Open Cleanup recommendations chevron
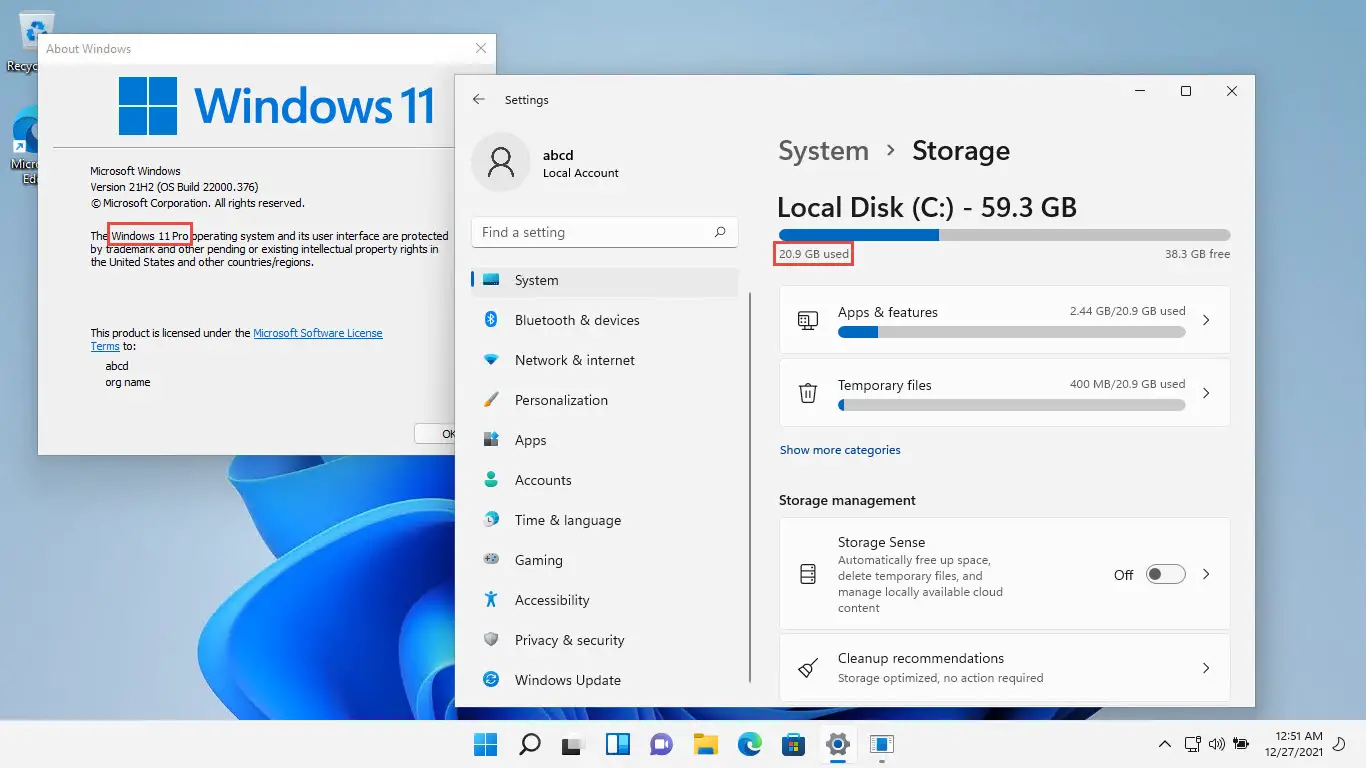 (1206, 667)
